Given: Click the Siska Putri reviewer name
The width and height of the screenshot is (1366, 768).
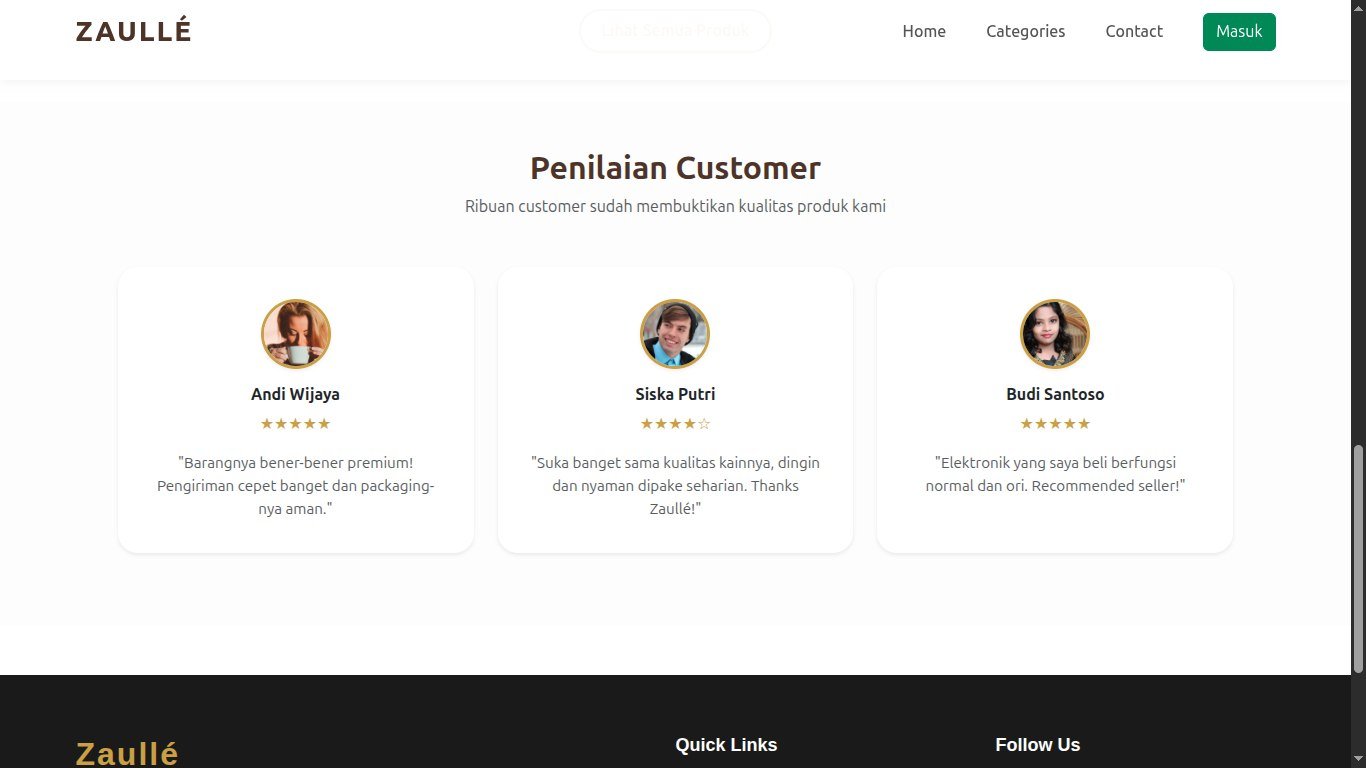Looking at the screenshot, I should (675, 394).
